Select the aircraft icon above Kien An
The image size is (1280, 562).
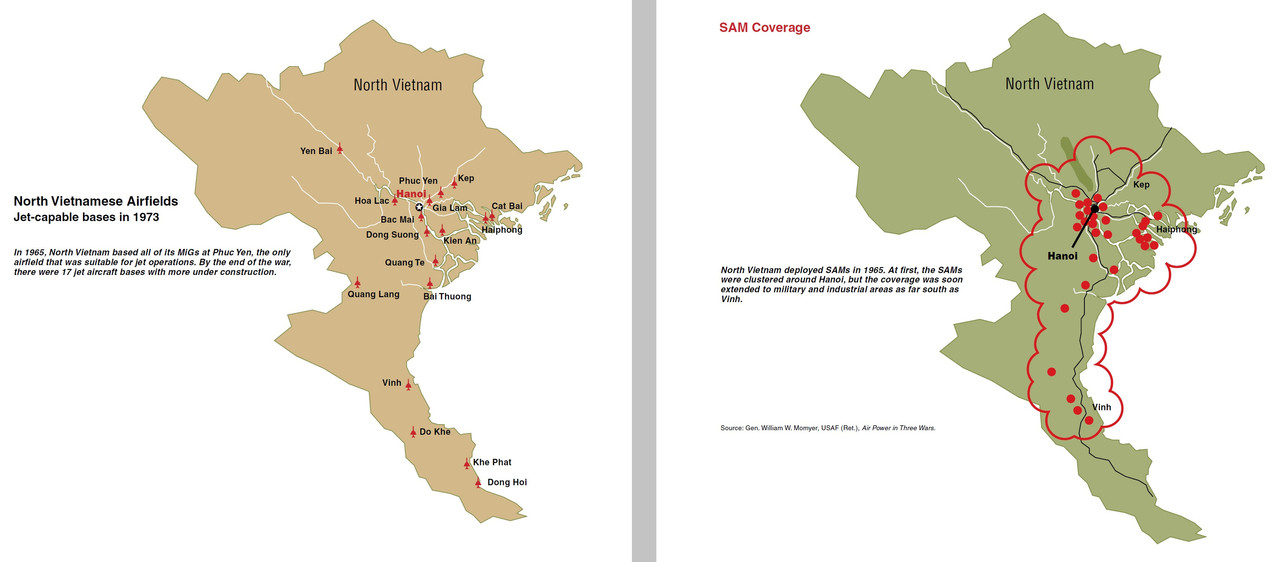tap(442, 230)
